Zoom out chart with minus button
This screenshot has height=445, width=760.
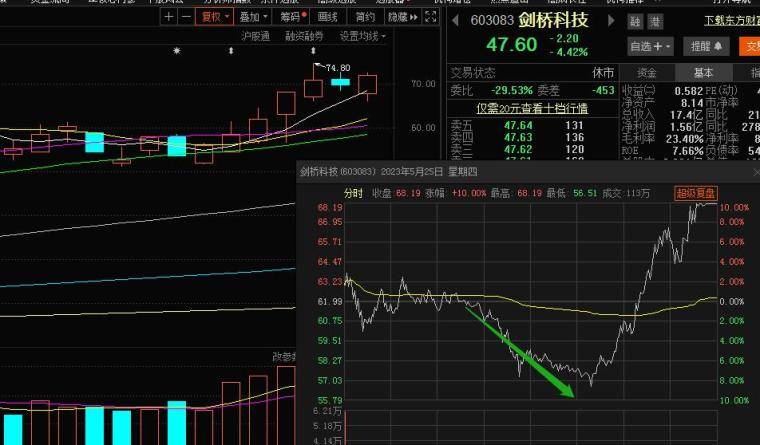coord(186,17)
